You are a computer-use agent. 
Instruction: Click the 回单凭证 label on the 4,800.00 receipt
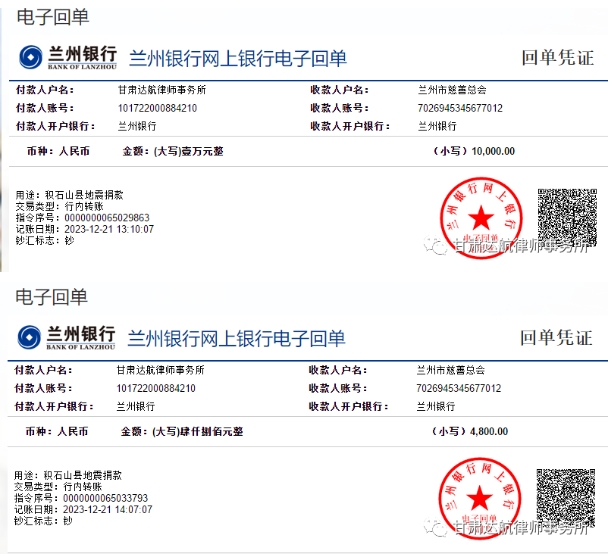point(556,338)
